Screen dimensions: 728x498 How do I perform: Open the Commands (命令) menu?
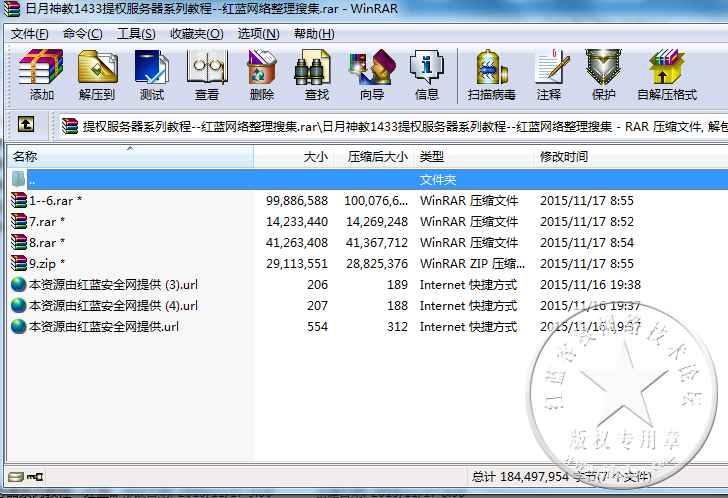pyautogui.click(x=83, y=34)
